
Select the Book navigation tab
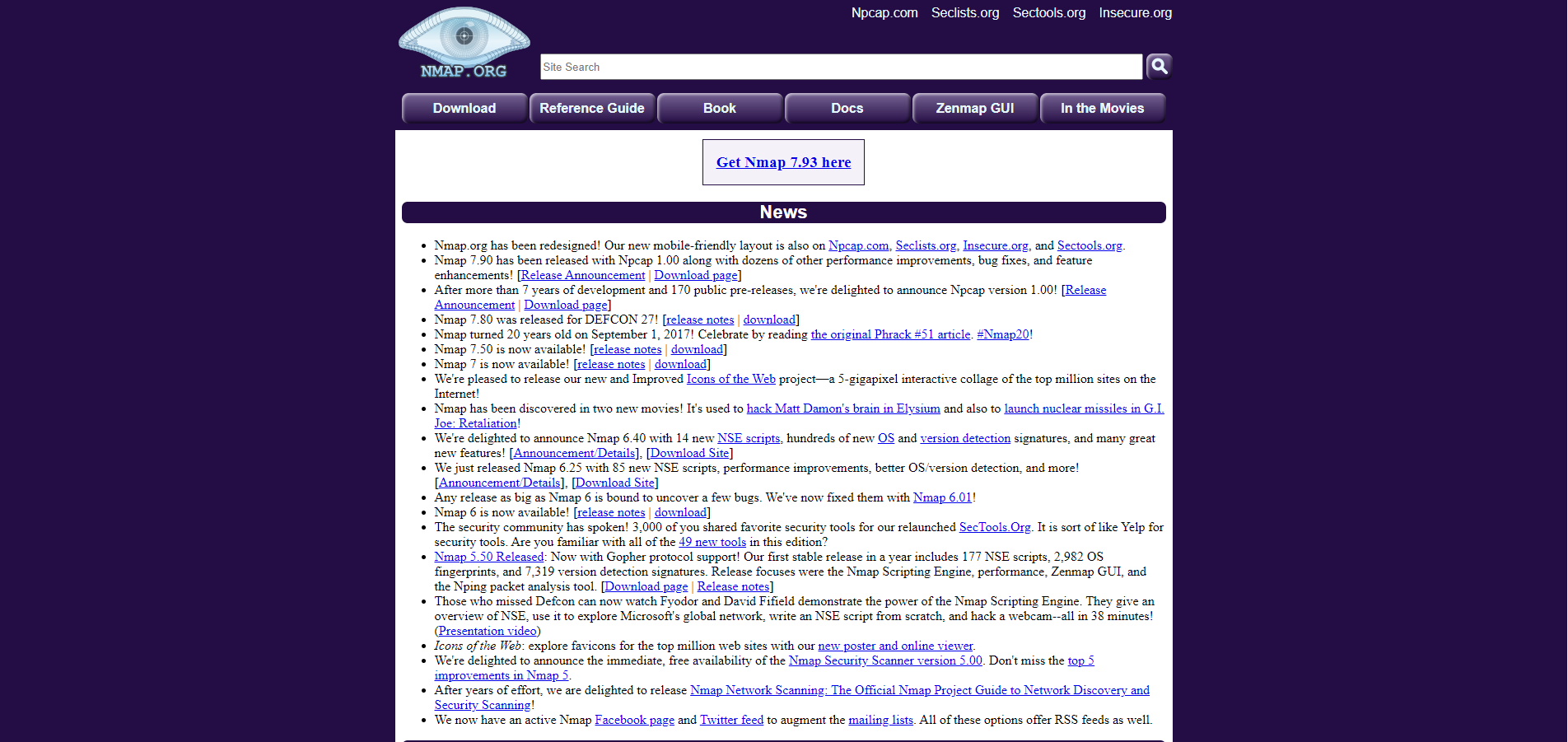pyautogui.click(x=720, y=108)
